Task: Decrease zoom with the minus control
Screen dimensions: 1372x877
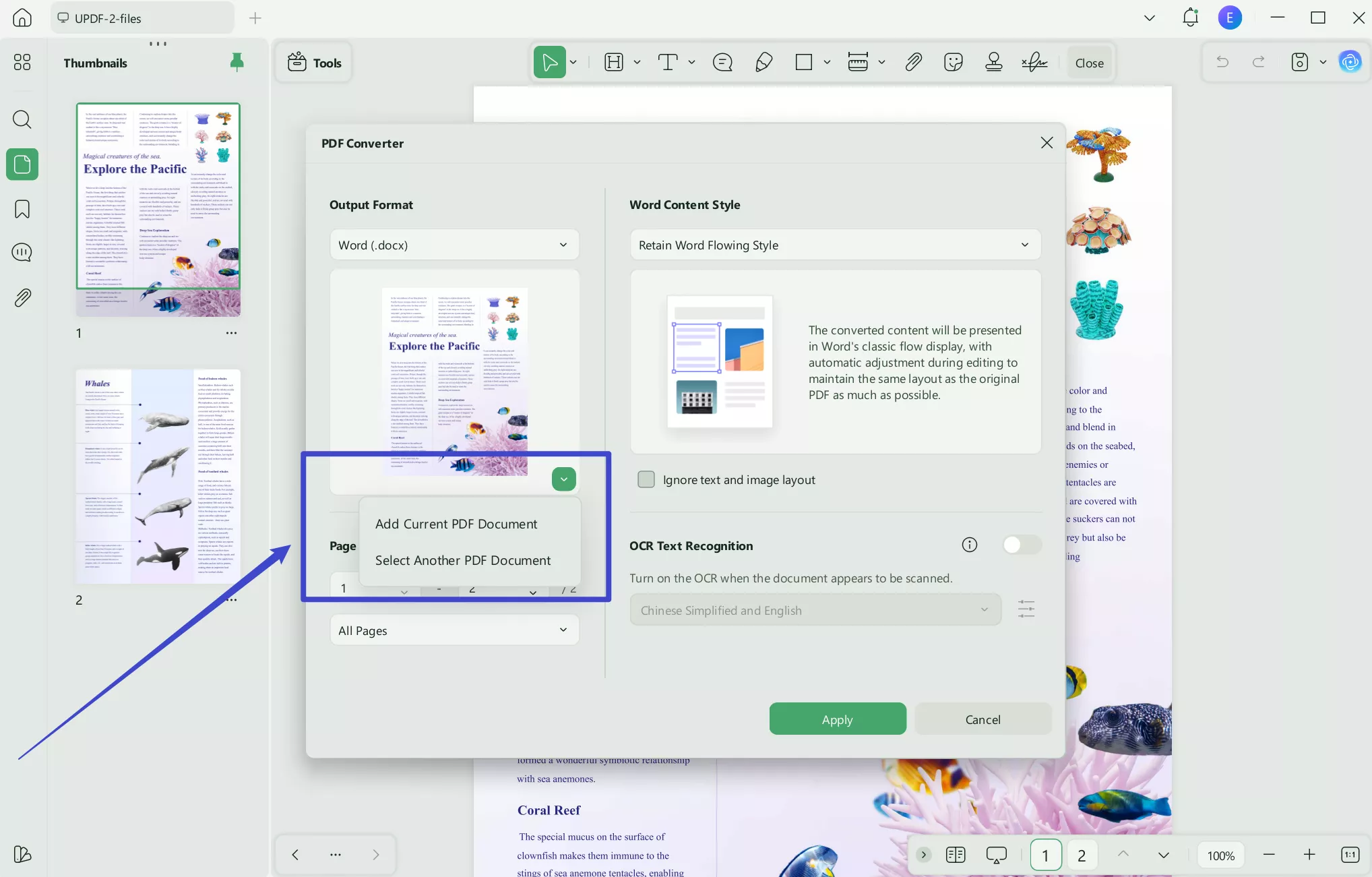Action: pos(1268,855)
